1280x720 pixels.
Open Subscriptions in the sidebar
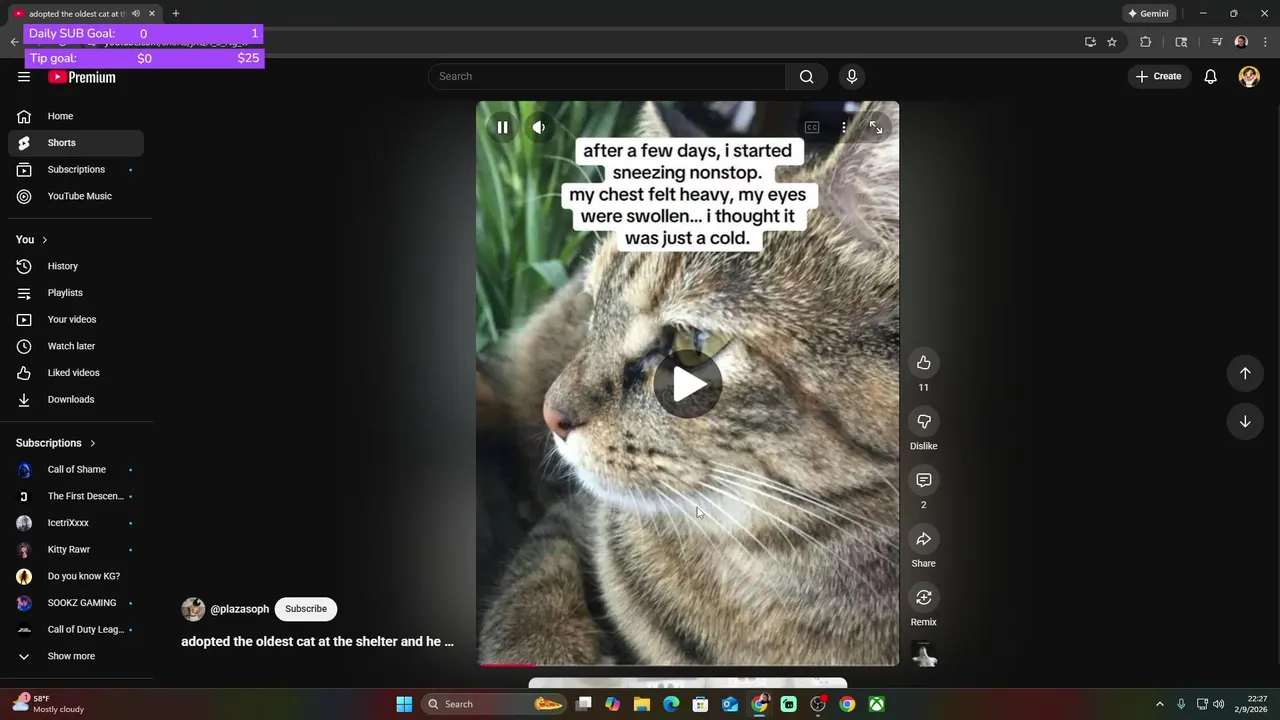[x=76, y=170]
